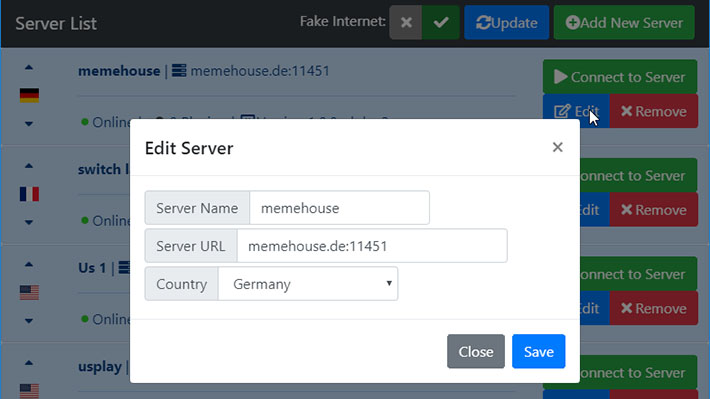Save the edited server settings
Screen dimensions: 710x399
[x=538, y=351]
